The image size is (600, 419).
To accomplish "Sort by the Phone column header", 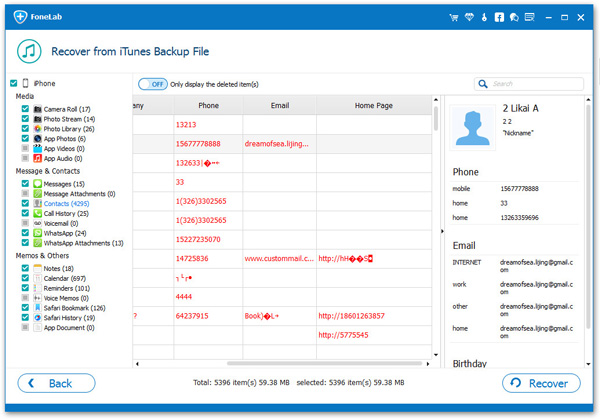I will [x=208, y=105].
